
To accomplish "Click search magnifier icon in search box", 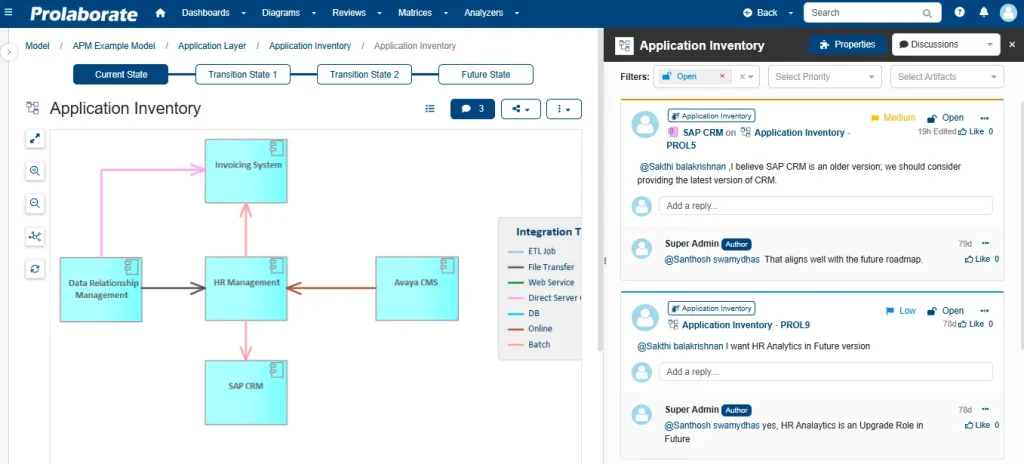I will (927, 13).
